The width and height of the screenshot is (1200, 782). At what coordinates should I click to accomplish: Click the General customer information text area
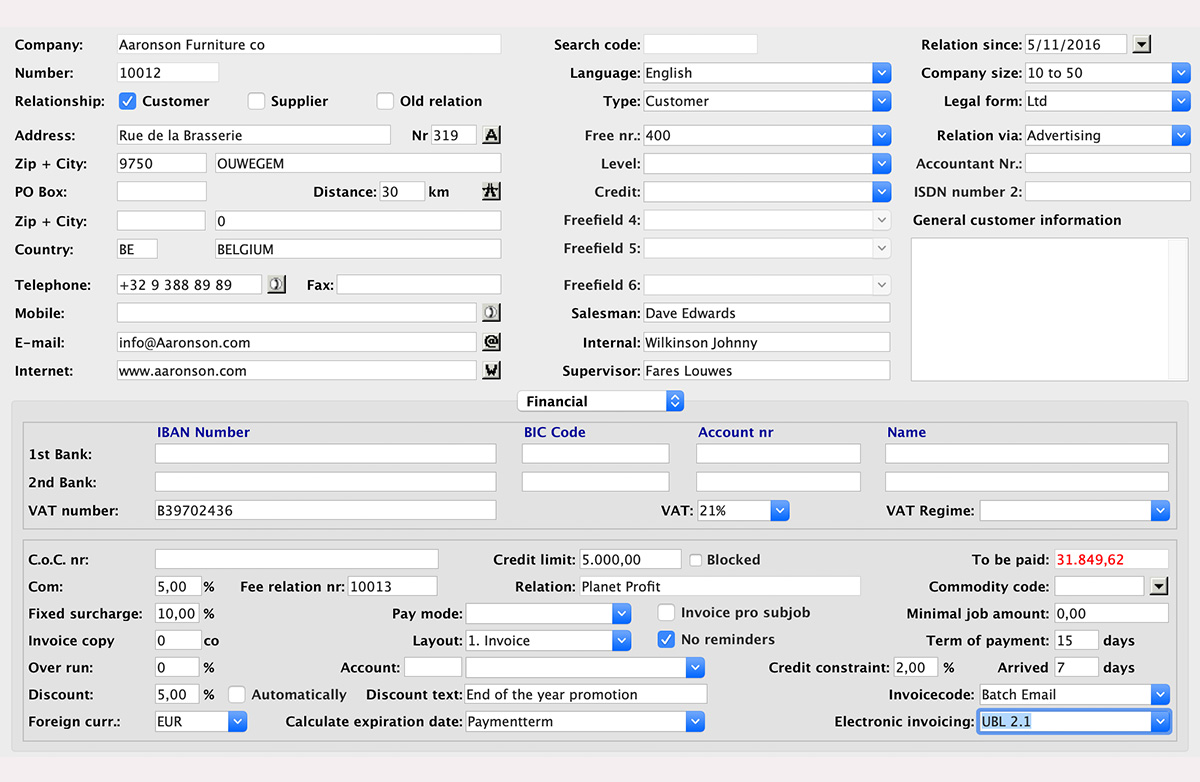click(x=1050, y=309)
